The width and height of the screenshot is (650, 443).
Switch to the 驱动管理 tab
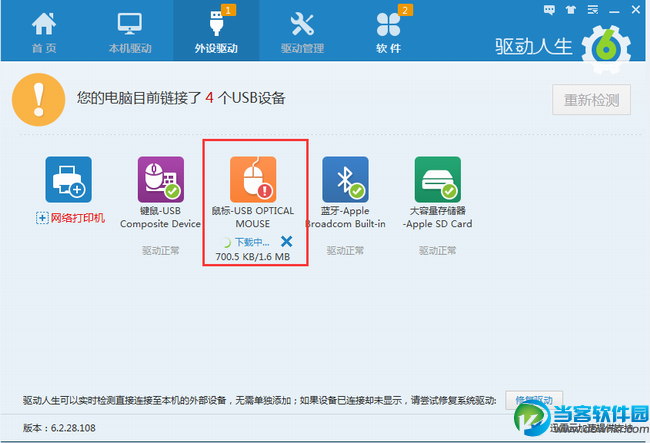(x=302, y=33)
